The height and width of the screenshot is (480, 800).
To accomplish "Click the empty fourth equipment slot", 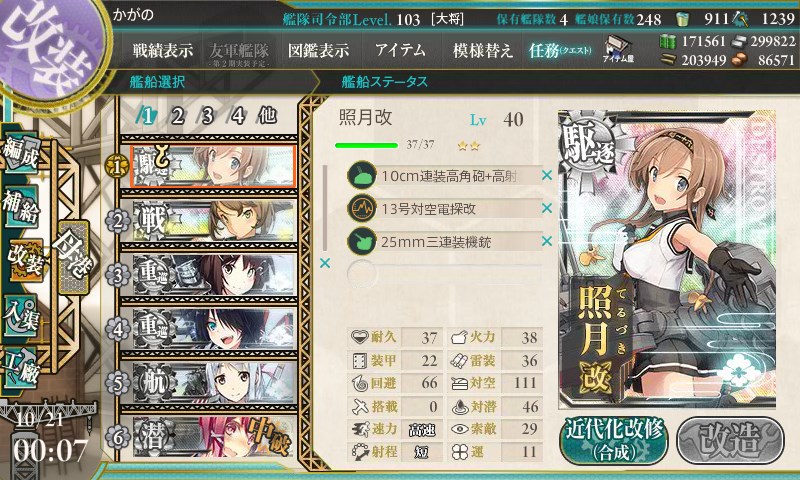I will tap(444, 274).
